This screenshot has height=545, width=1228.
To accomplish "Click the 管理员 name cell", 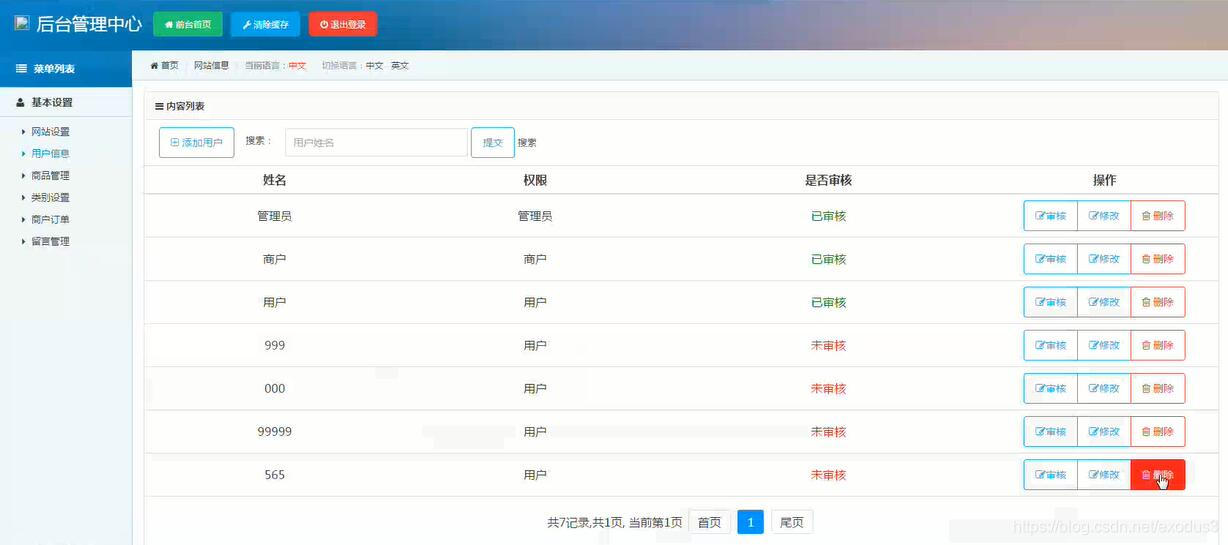I will tap(275, 216).
